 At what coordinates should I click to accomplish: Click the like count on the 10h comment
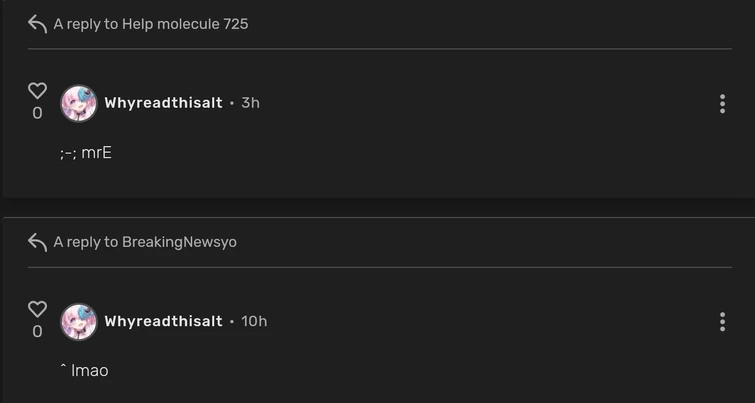pyautogui.click(x=37, y=332)
